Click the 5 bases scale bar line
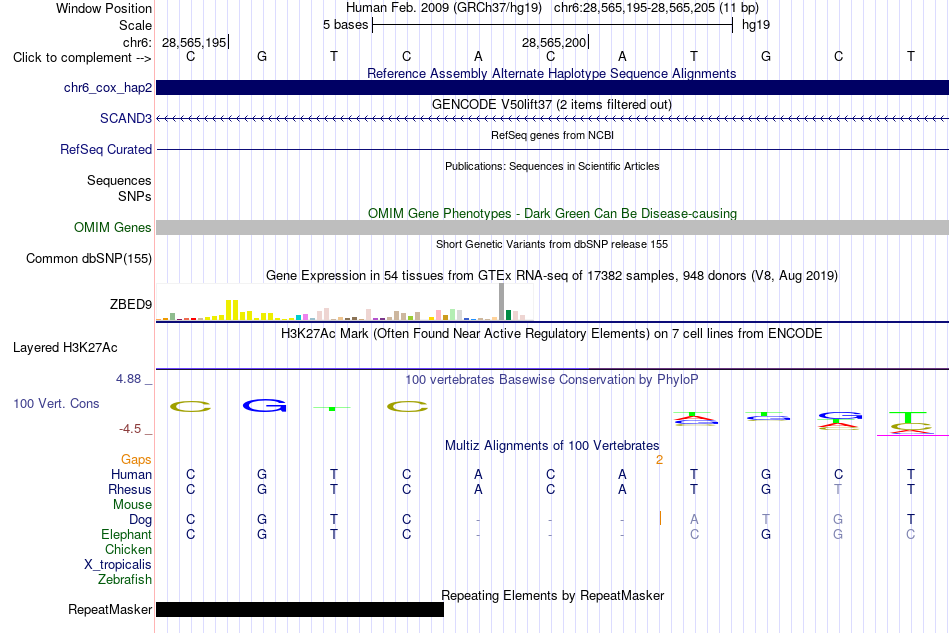The image size is (950, 633). [553, 25]
